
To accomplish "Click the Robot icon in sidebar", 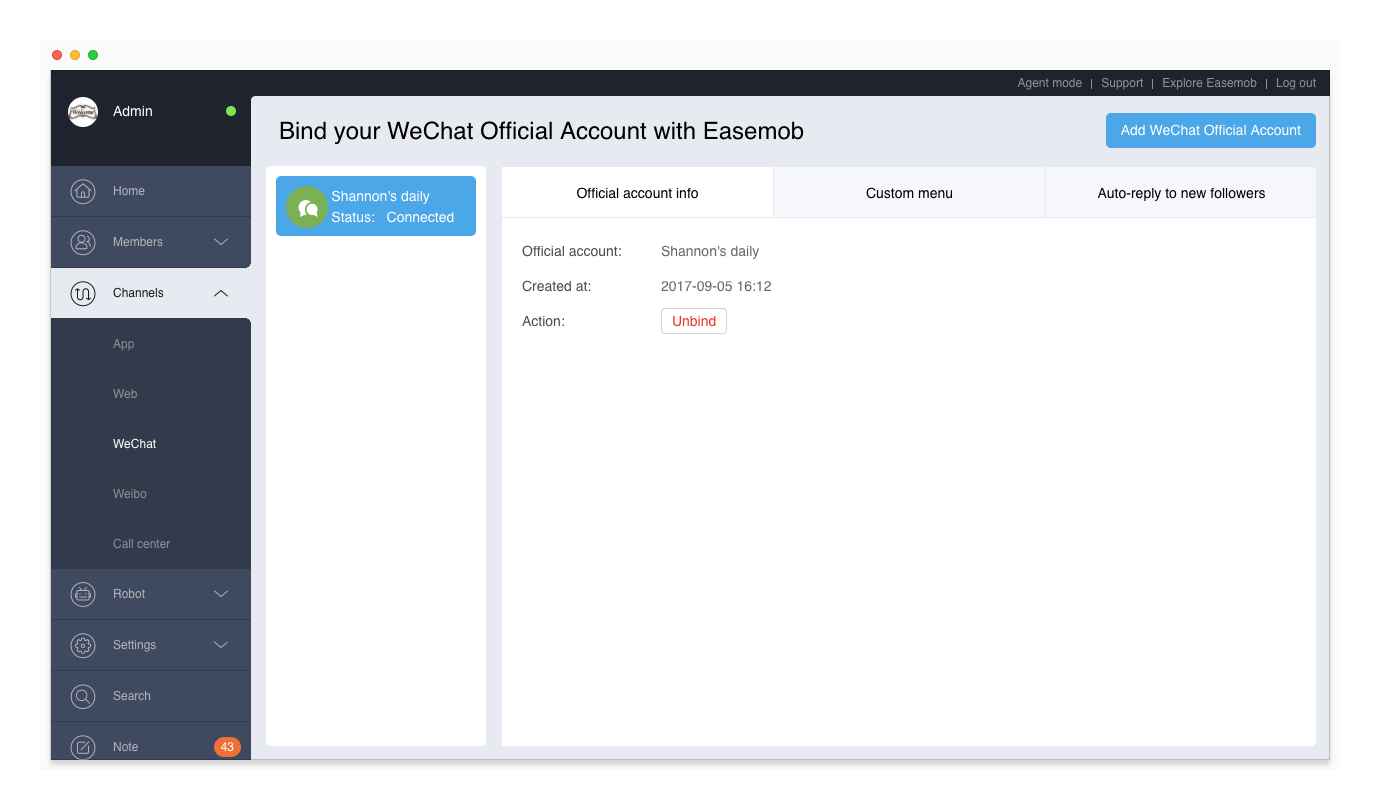I will pos(83,594).
